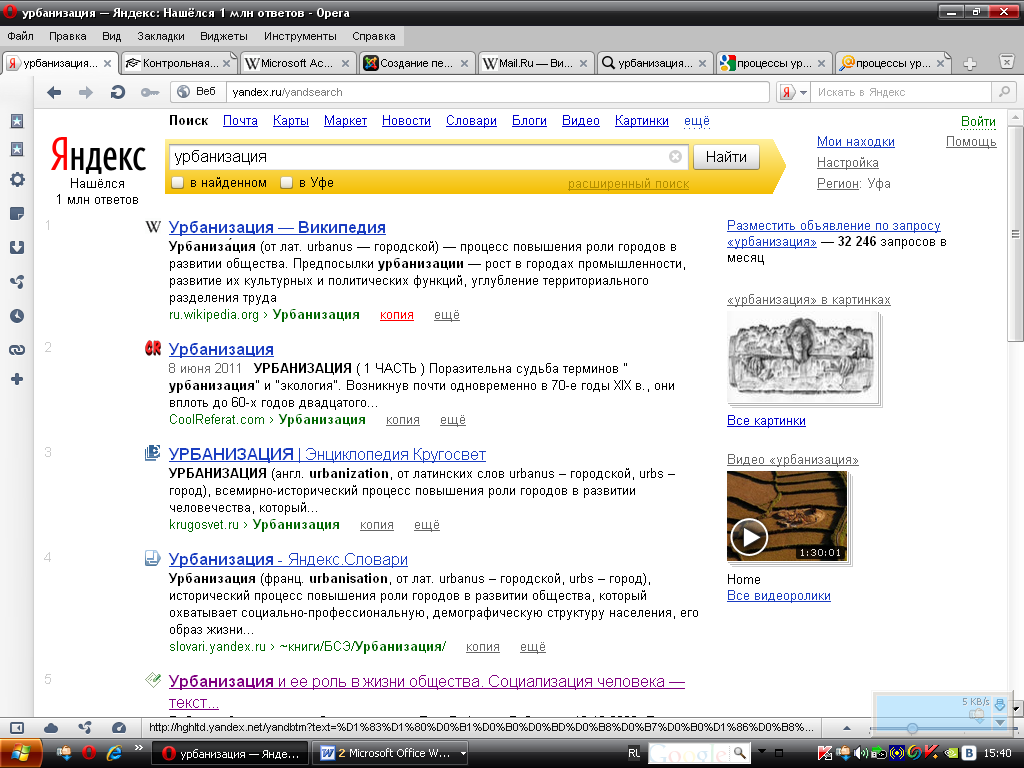This screenshot has width=1024, height=768.
Task: Play the Home video thumbnail
Action: 787,516
